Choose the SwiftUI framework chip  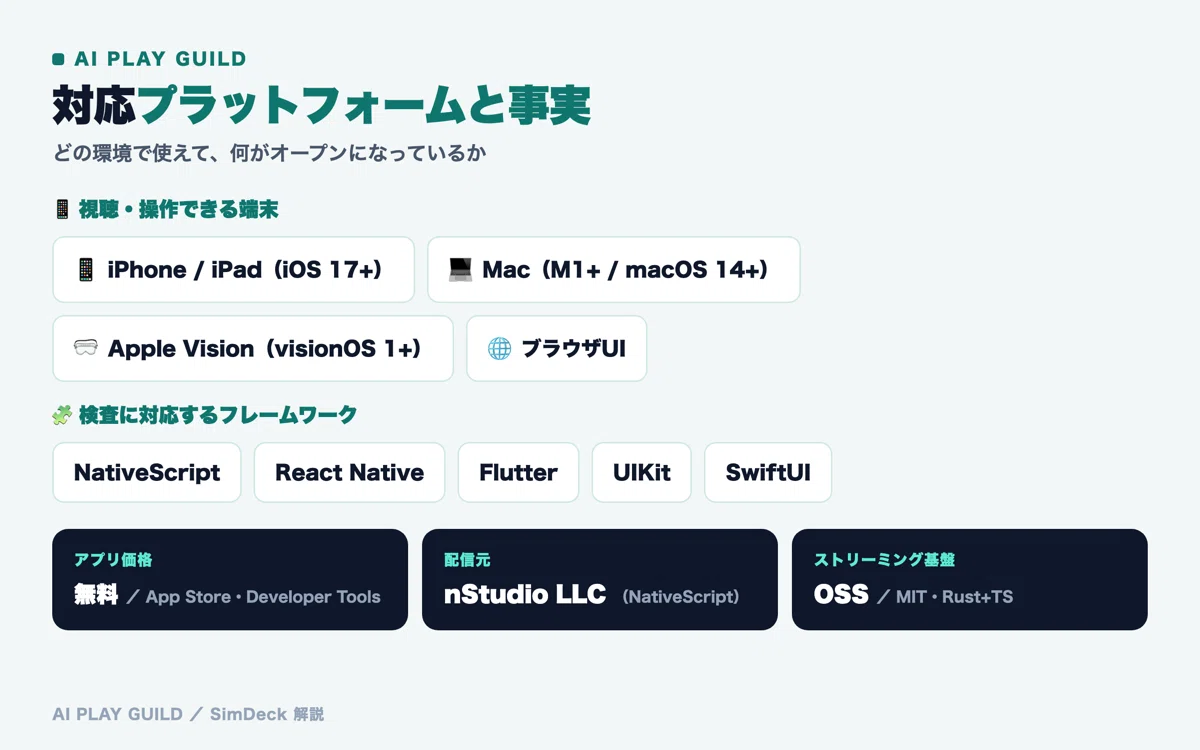[768, 473]
